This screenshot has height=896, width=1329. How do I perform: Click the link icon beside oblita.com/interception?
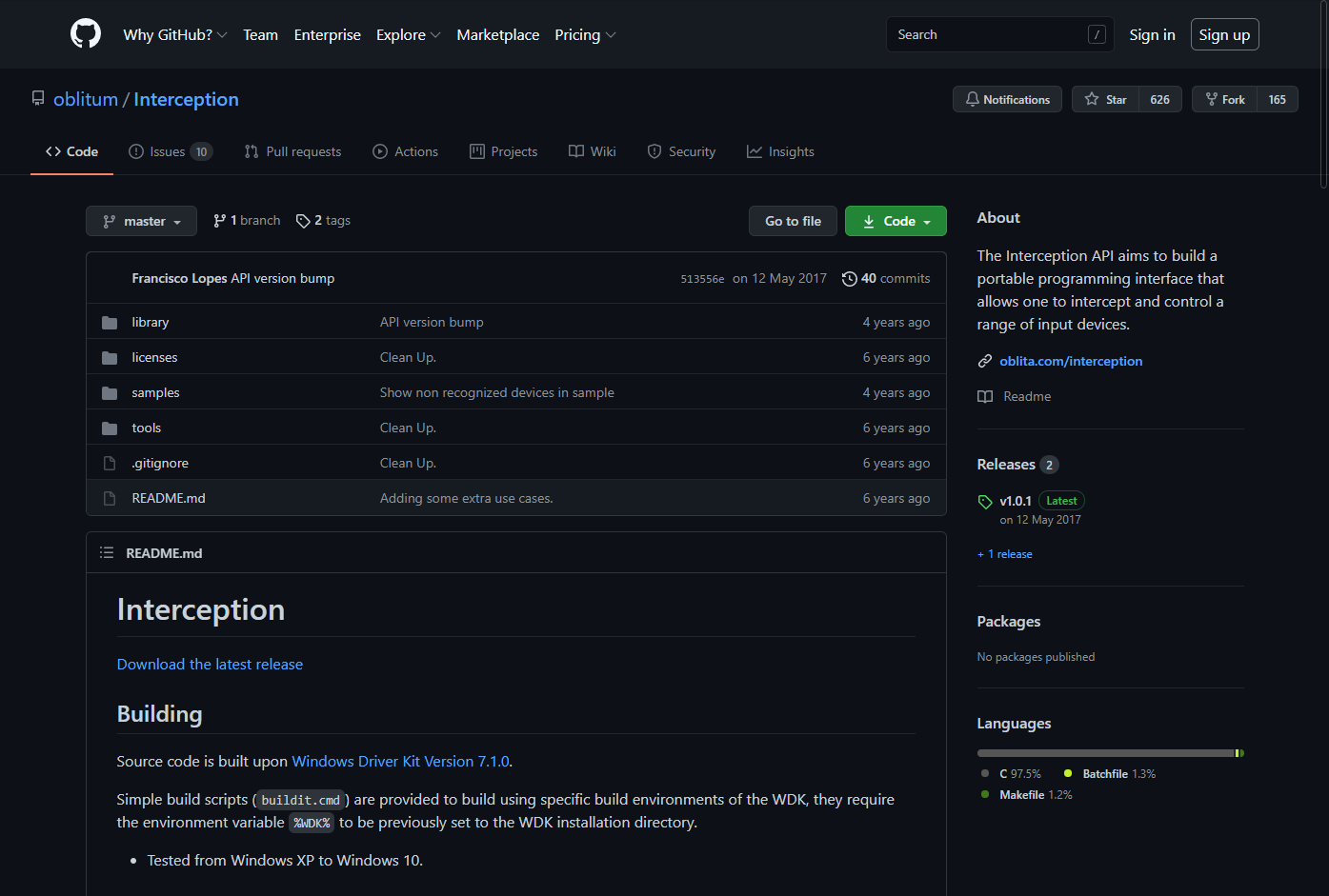point(985,362)
